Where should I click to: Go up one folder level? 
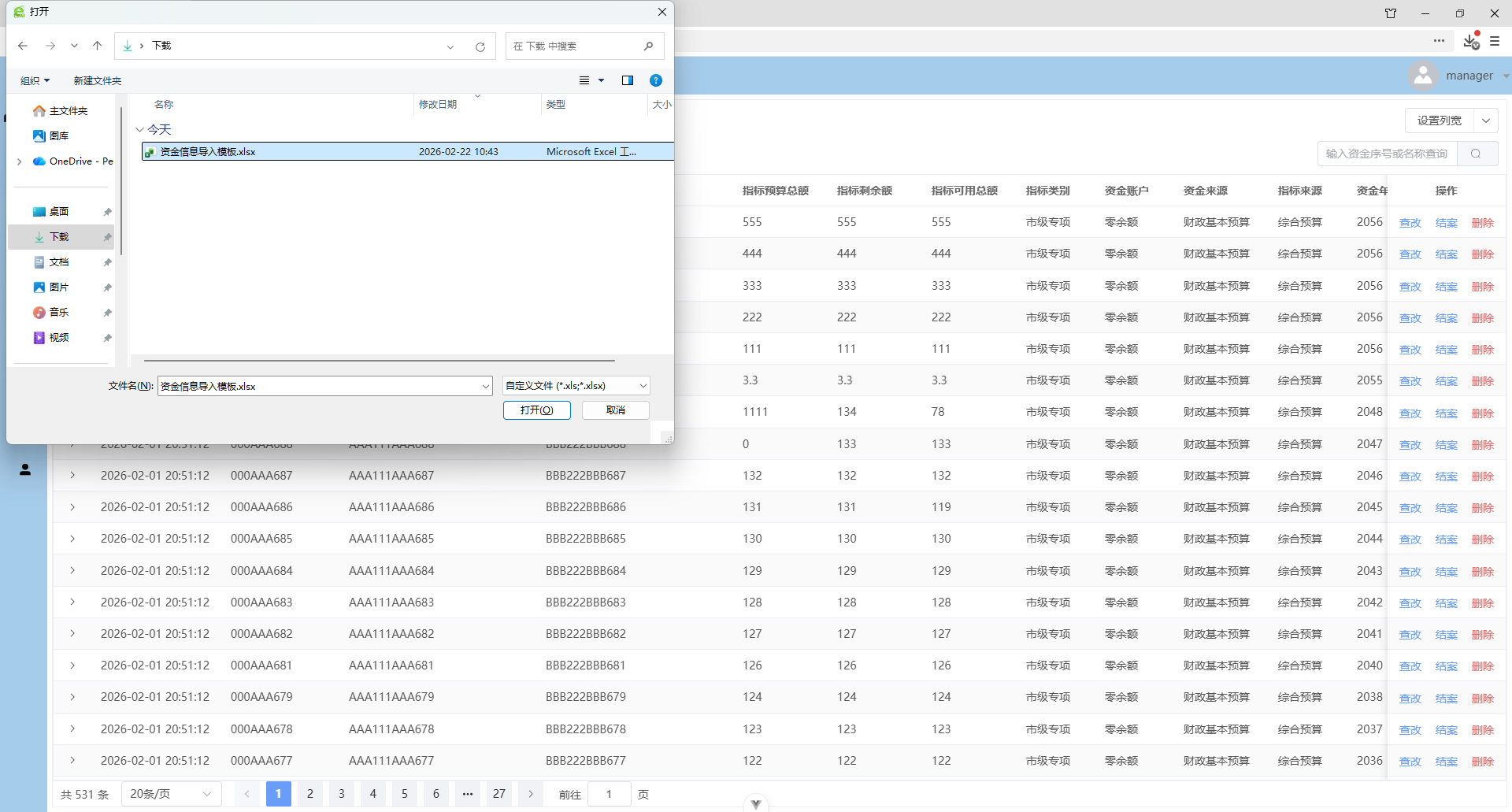coord(98,46)
